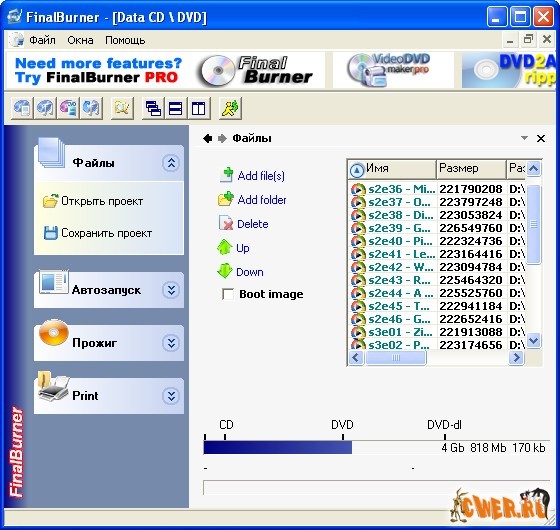This screenshot has width=560, height=530.
Task: Open the VideoDVD maker pro banner
Action: pos(393,70)
